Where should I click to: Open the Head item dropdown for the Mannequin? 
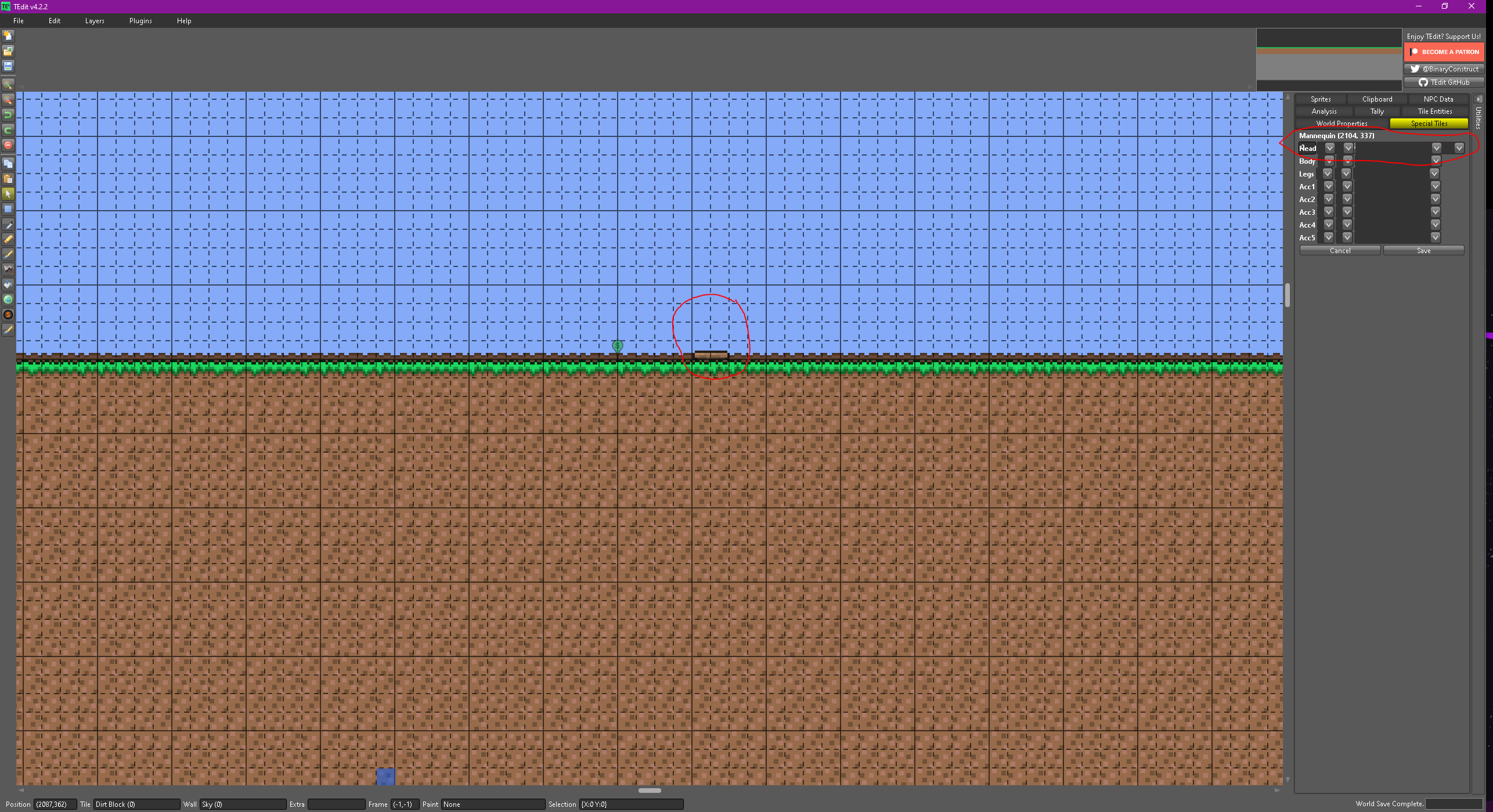tap(1330, 148)
